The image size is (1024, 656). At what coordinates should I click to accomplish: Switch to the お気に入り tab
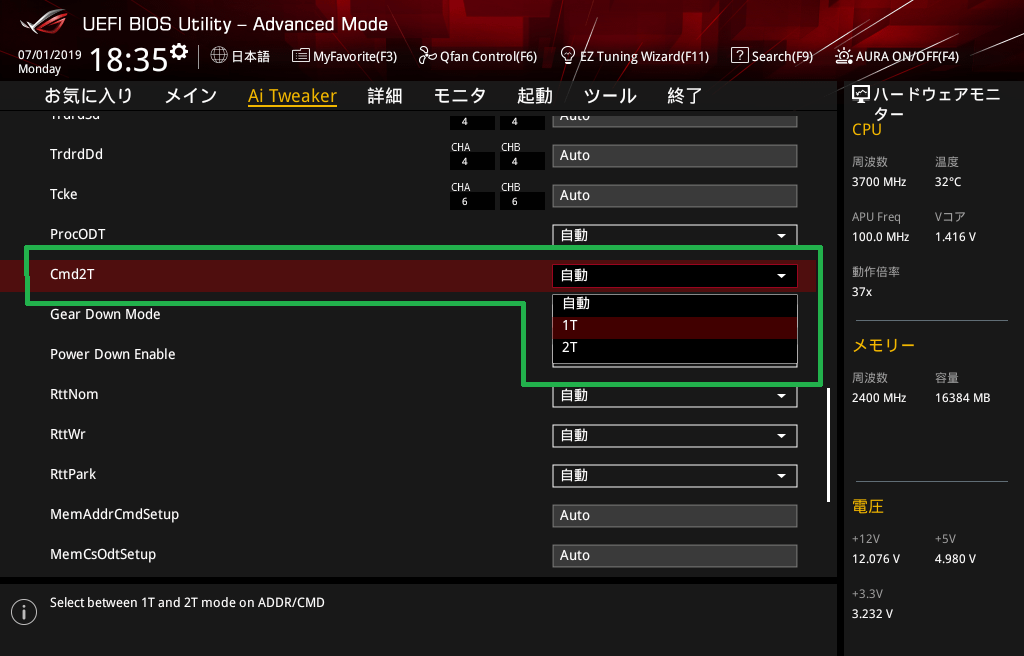pyautogui.click(x=88, y=96)
